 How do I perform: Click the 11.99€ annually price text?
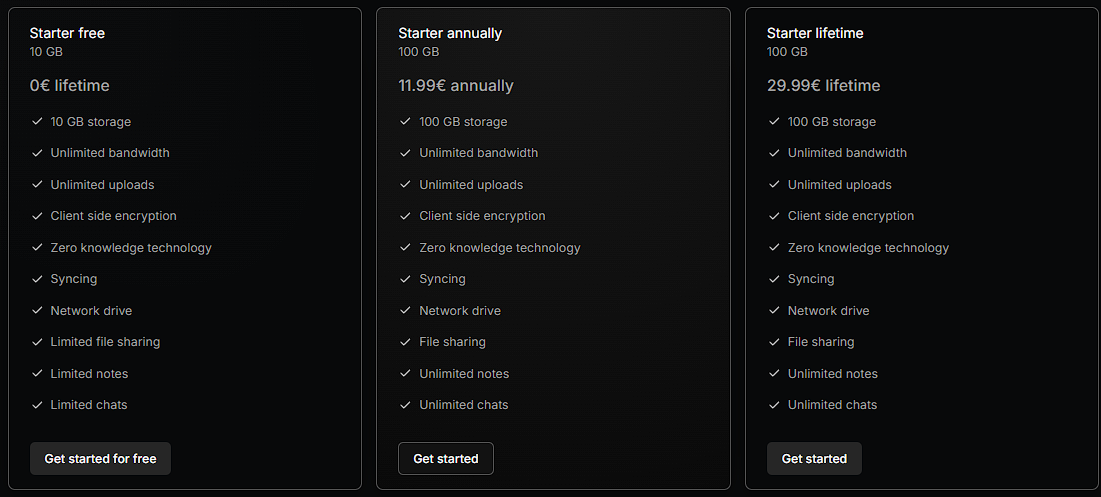coord(456,86)
